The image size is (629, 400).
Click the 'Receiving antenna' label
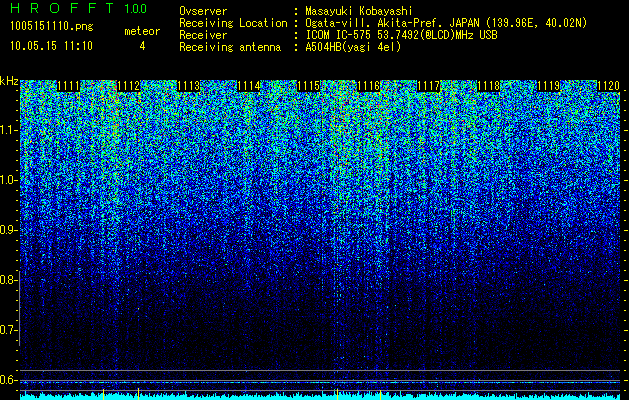230,47
